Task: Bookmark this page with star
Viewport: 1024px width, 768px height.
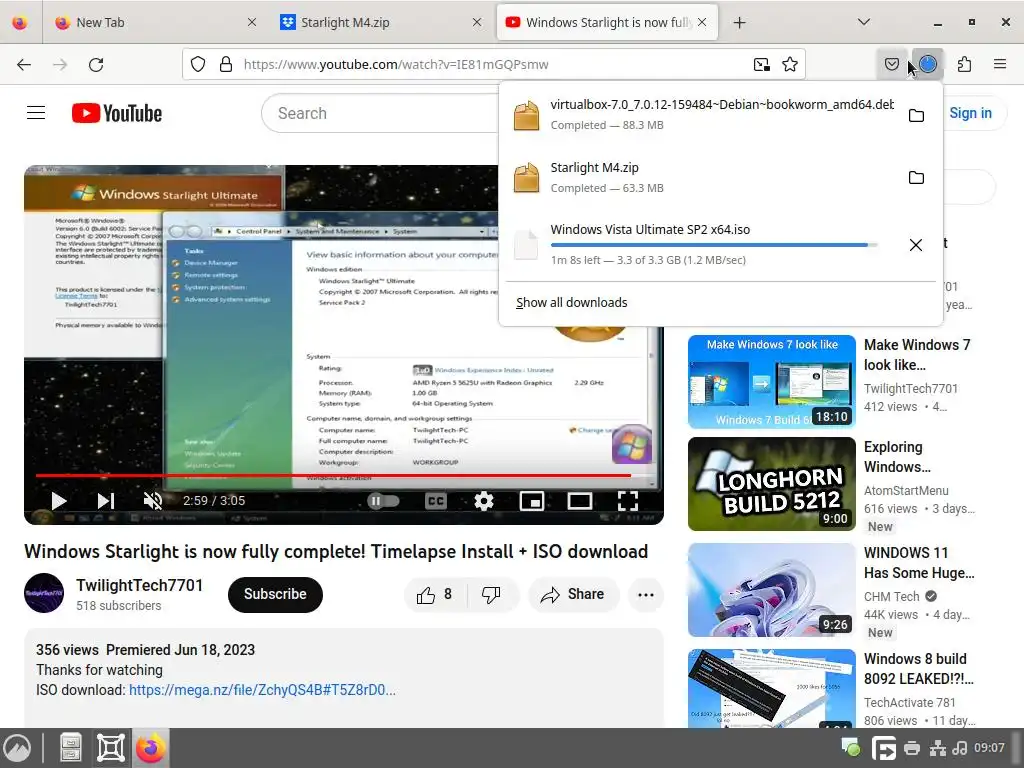Action: point(790,64)
